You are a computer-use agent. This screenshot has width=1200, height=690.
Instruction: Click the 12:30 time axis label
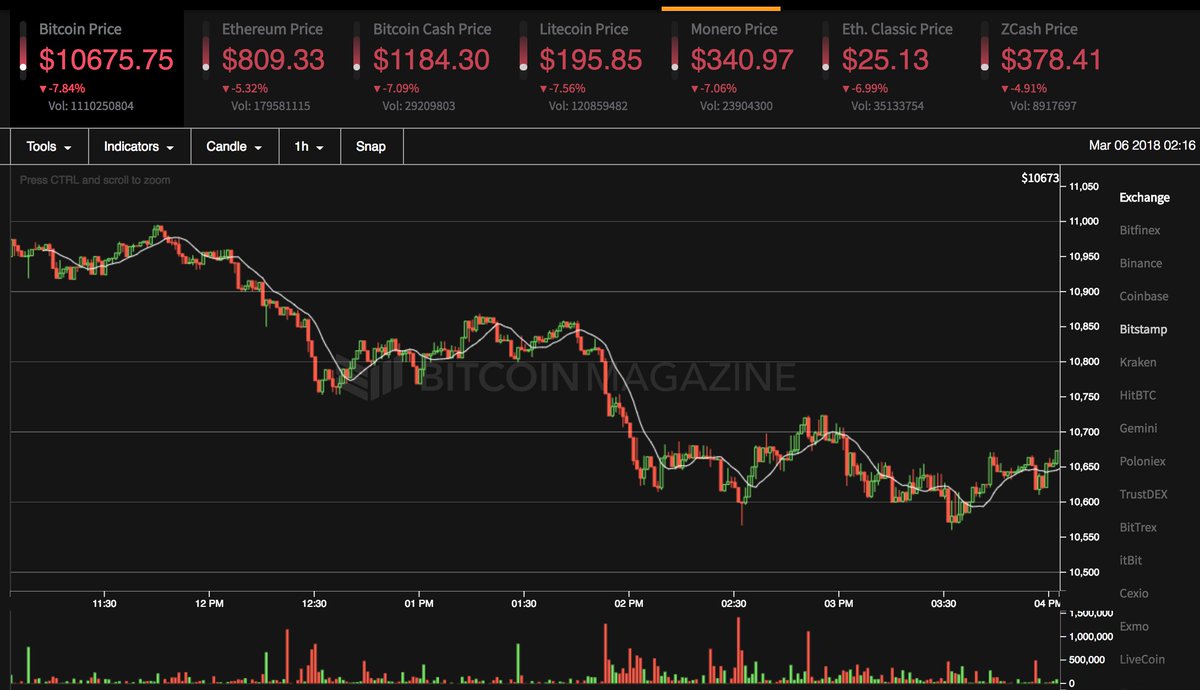tap(314, 604)
